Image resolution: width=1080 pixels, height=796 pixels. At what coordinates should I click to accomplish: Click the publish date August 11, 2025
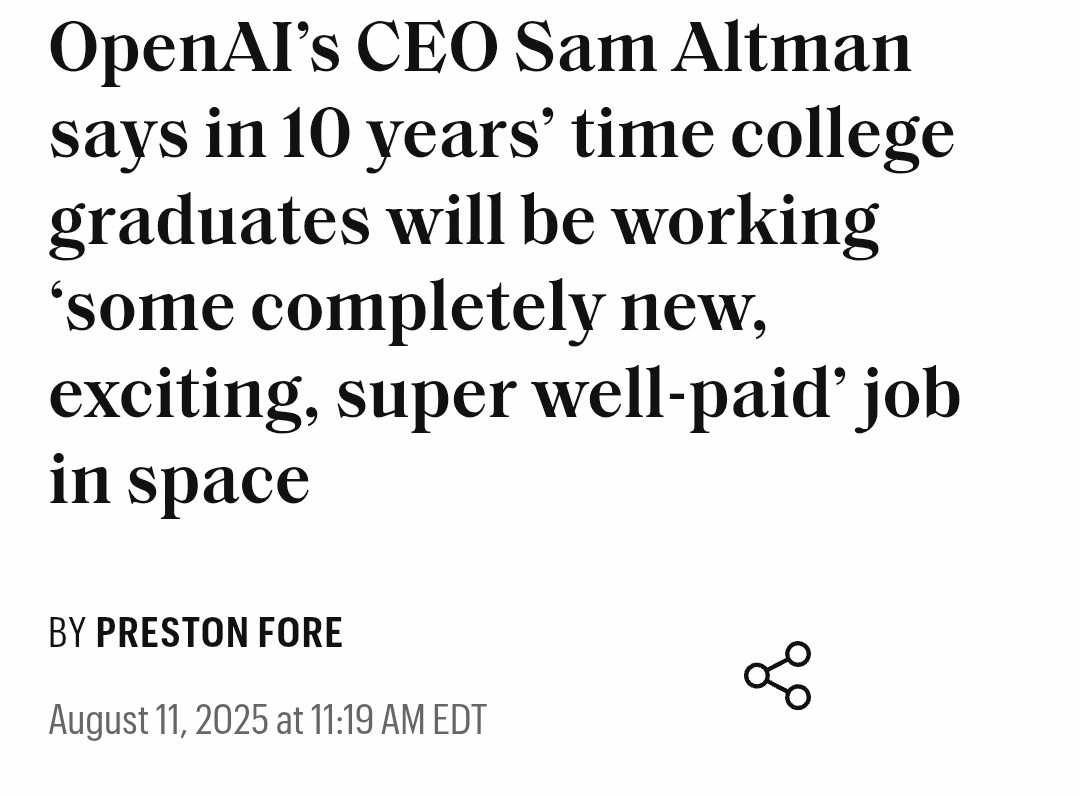(158, 720)
